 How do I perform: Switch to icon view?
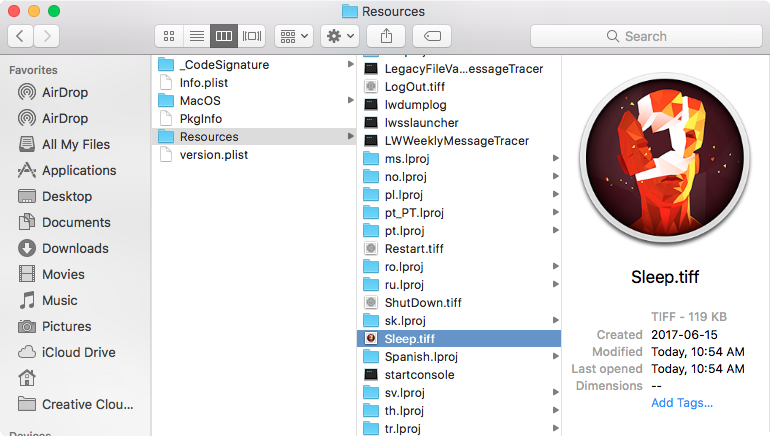click(x=169, y=36)
